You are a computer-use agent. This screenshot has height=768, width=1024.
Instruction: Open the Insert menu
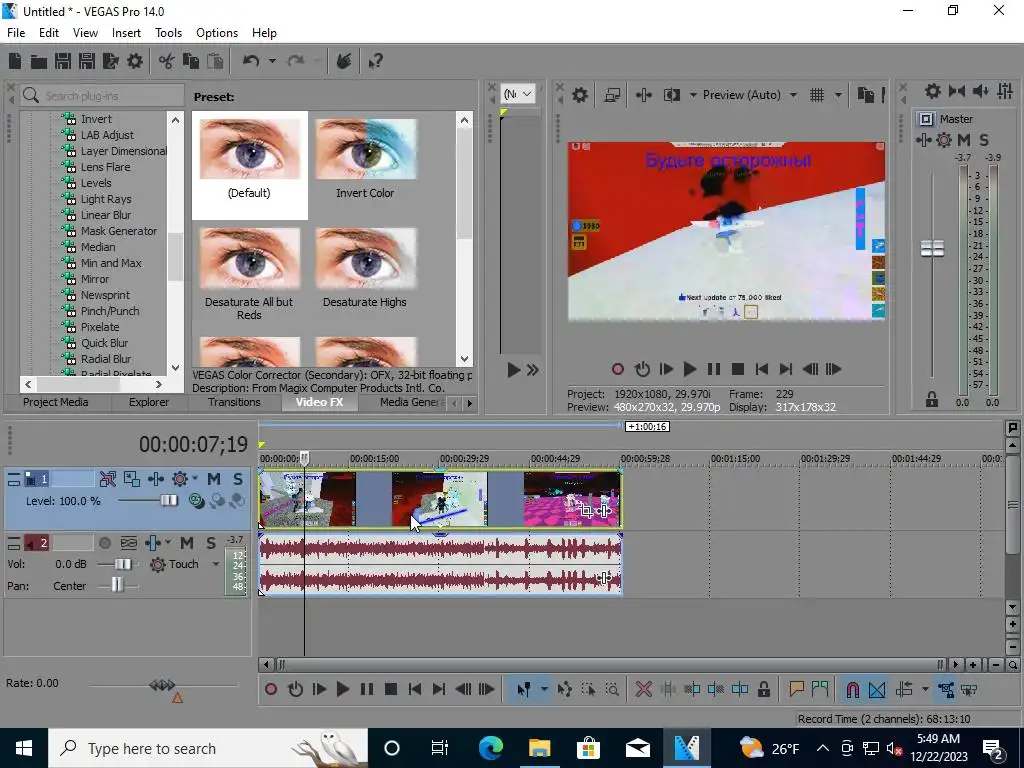(126, 33)
